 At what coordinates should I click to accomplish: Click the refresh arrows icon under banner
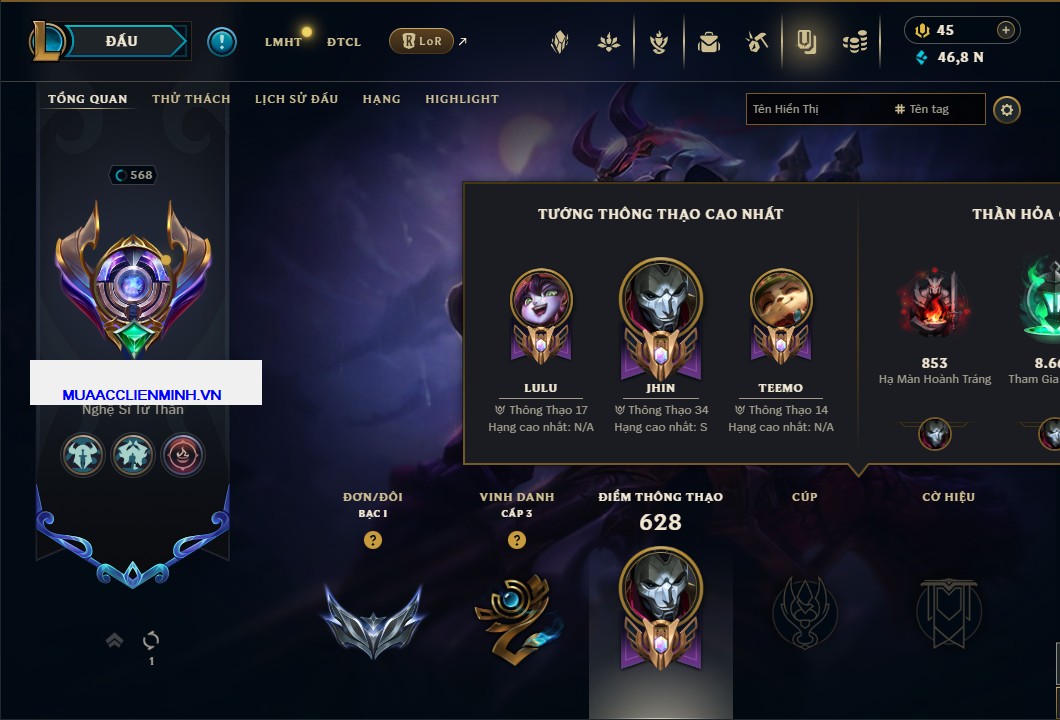point(151,640)
